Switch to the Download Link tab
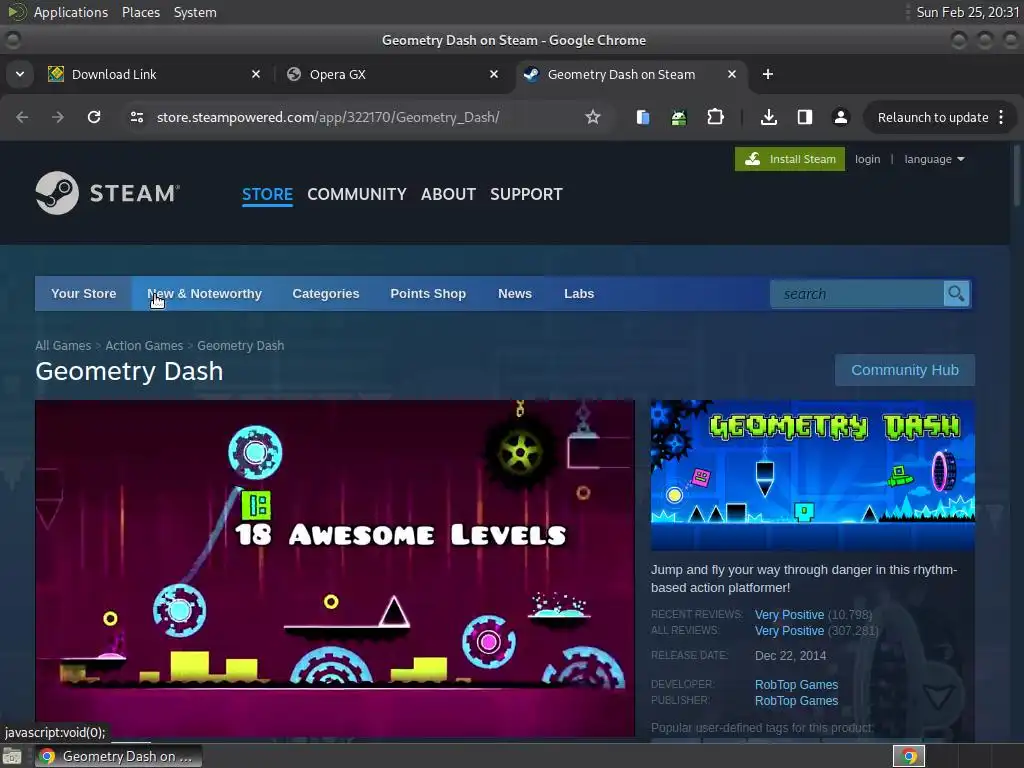The height and width of the screenshot is (768, 1024). click(155, 74)
